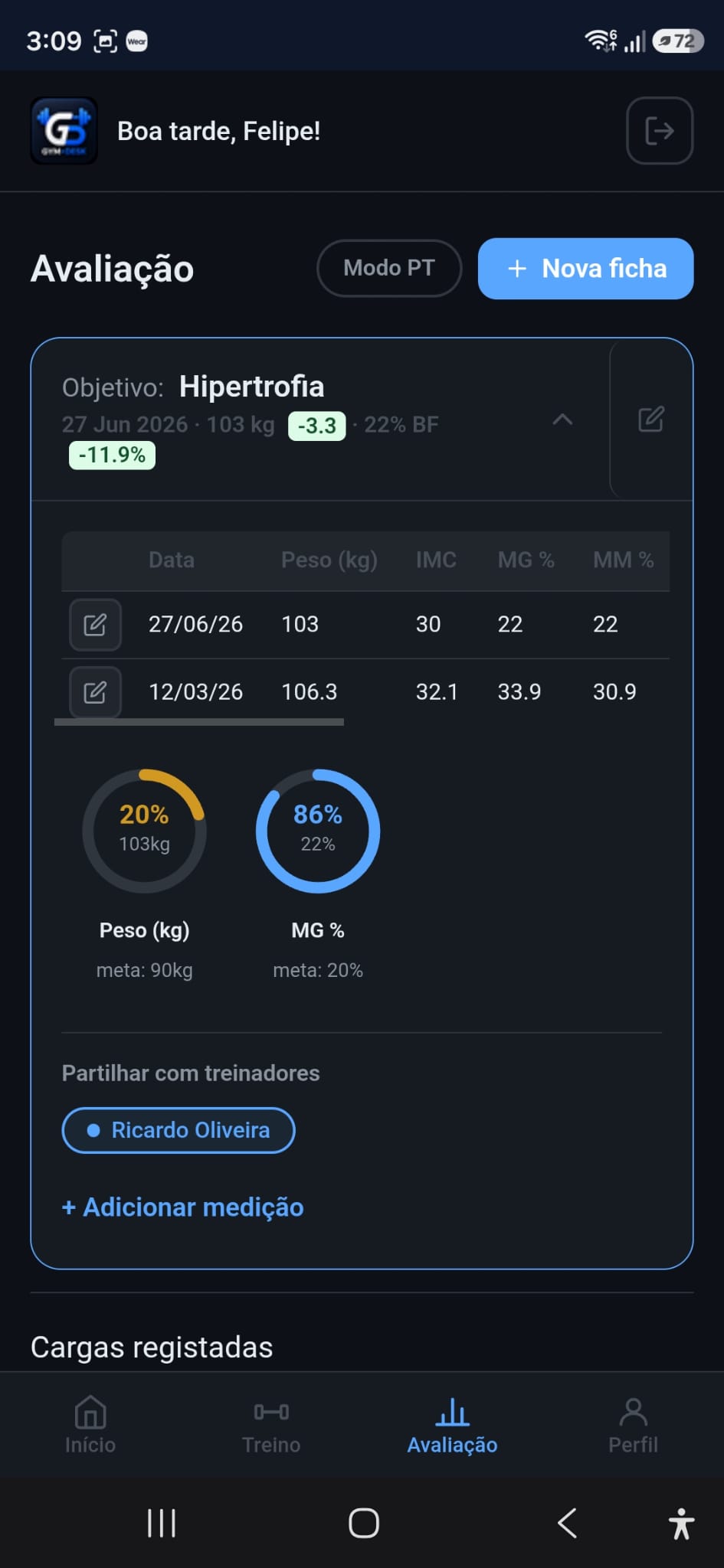This screenshot has width=724, height=1568.
Task: Tap the MG % progress ring
Action: pyautogui.click(x=318, y=831)
